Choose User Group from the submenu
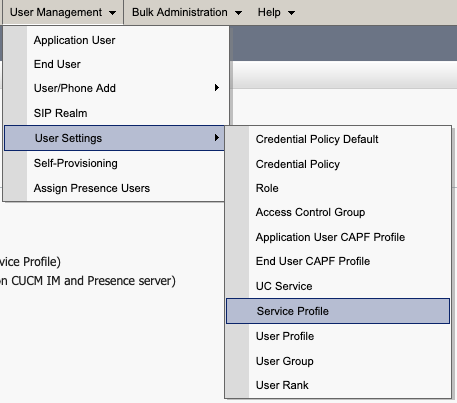This screenshot has width=457, height=403. 338,361
